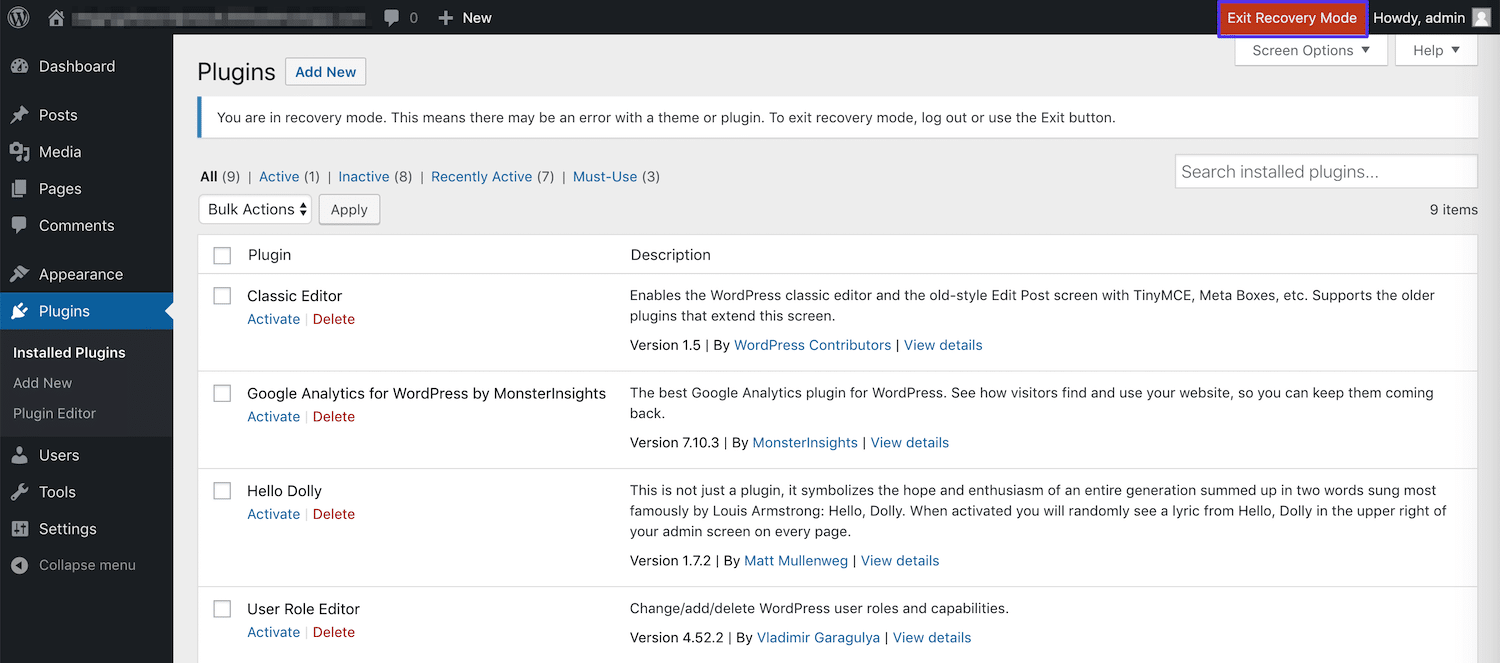This screenshot has height=663, width=1500.
Task: Check the select-all plugins checkbox
Action: point(221,254)
